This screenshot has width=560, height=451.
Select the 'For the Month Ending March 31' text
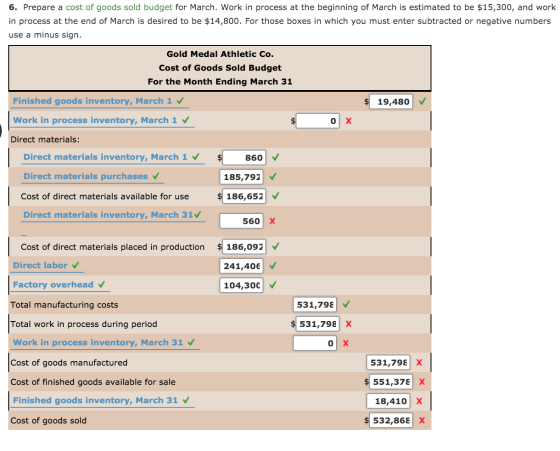[220, 82]
